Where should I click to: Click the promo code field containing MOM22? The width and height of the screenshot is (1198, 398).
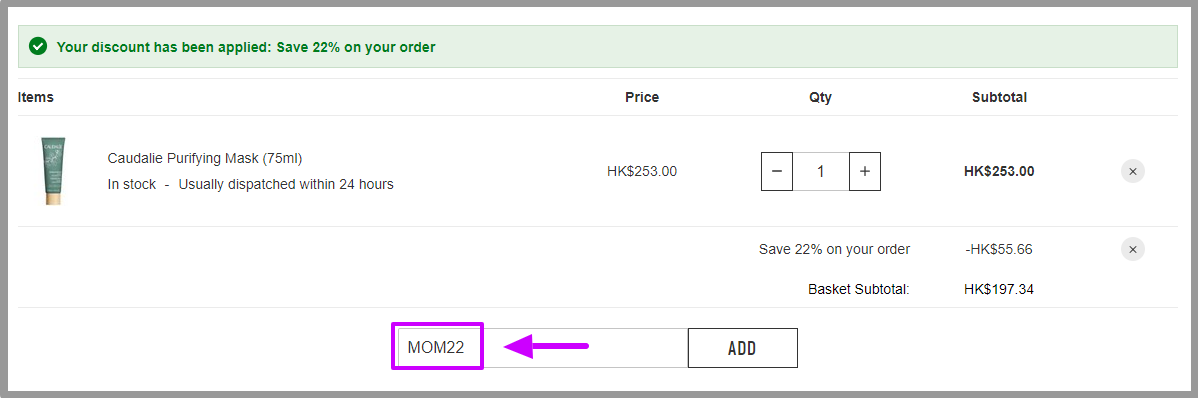tap(542, 348)
